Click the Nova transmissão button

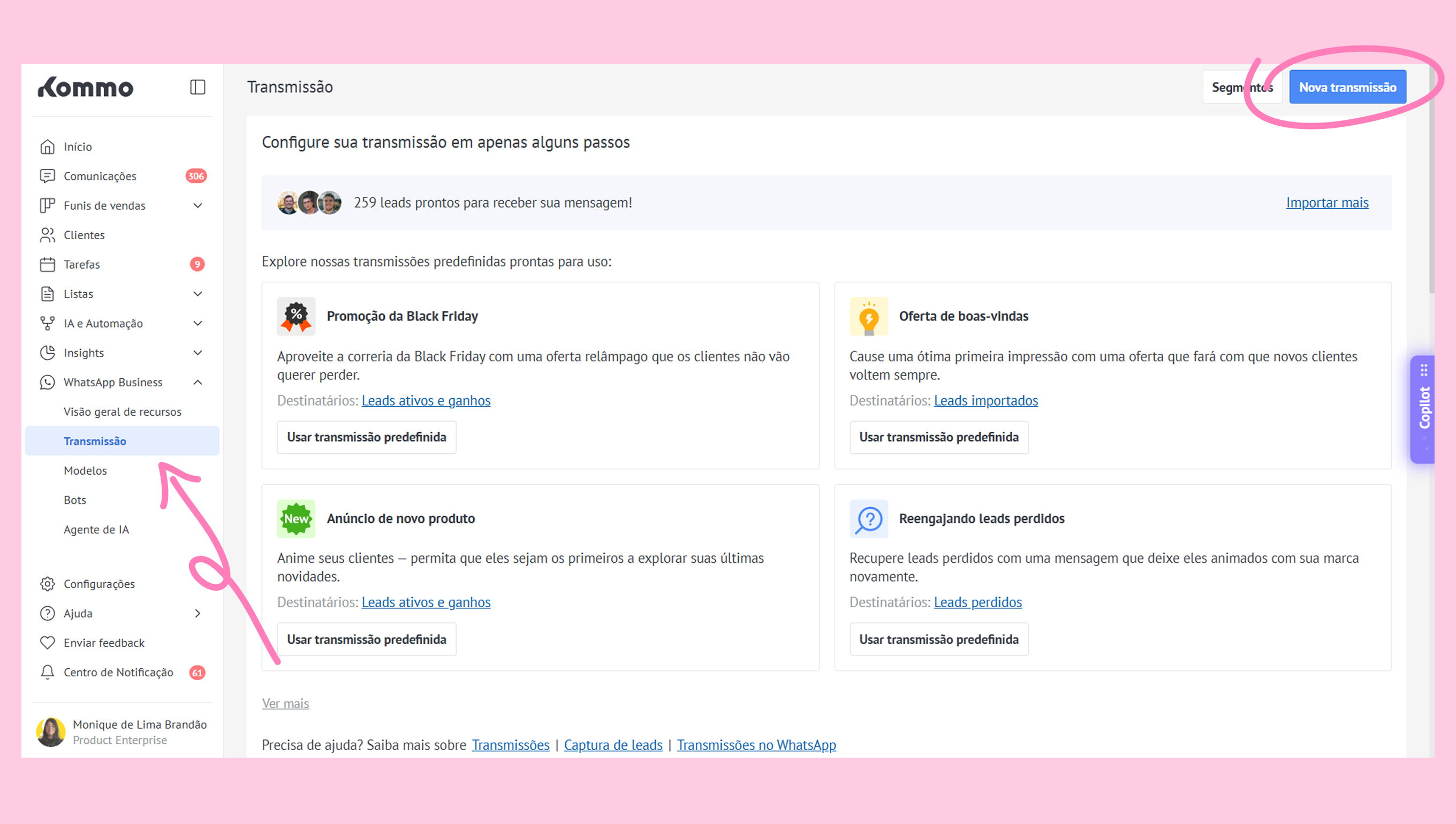pyautogui.click(x=1347, y=87)
